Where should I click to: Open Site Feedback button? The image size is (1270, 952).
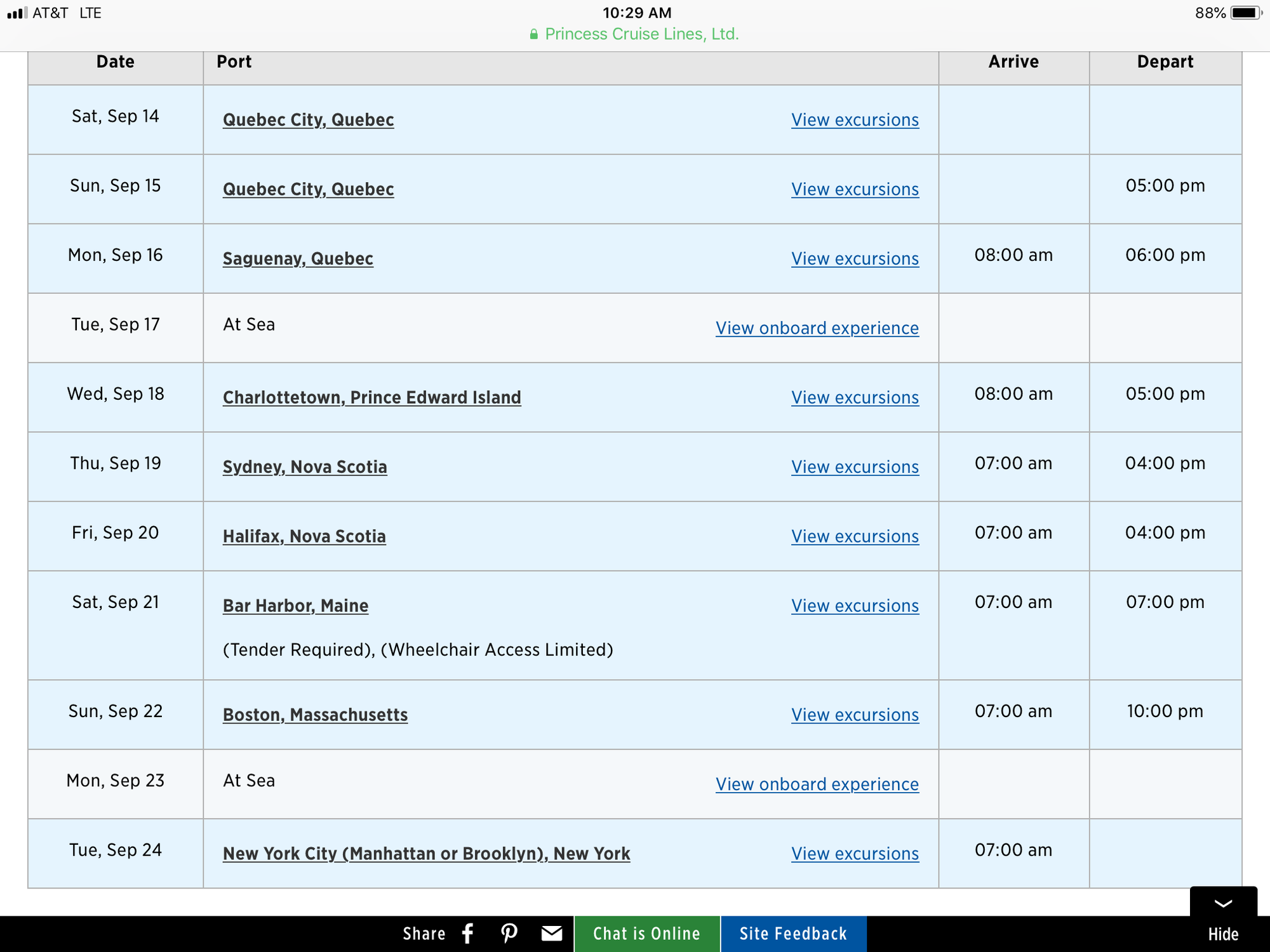click(793, 934)
